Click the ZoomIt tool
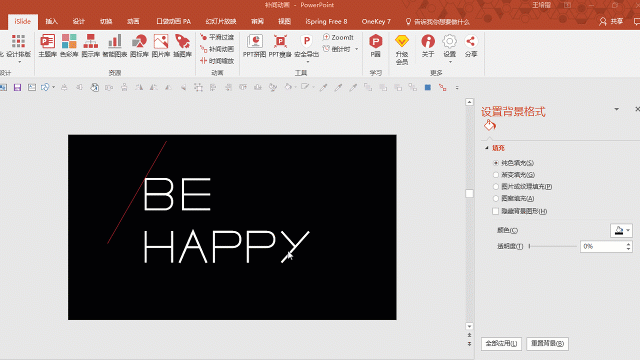The height and width of the screenshot is (360, 640). point(338,37)
